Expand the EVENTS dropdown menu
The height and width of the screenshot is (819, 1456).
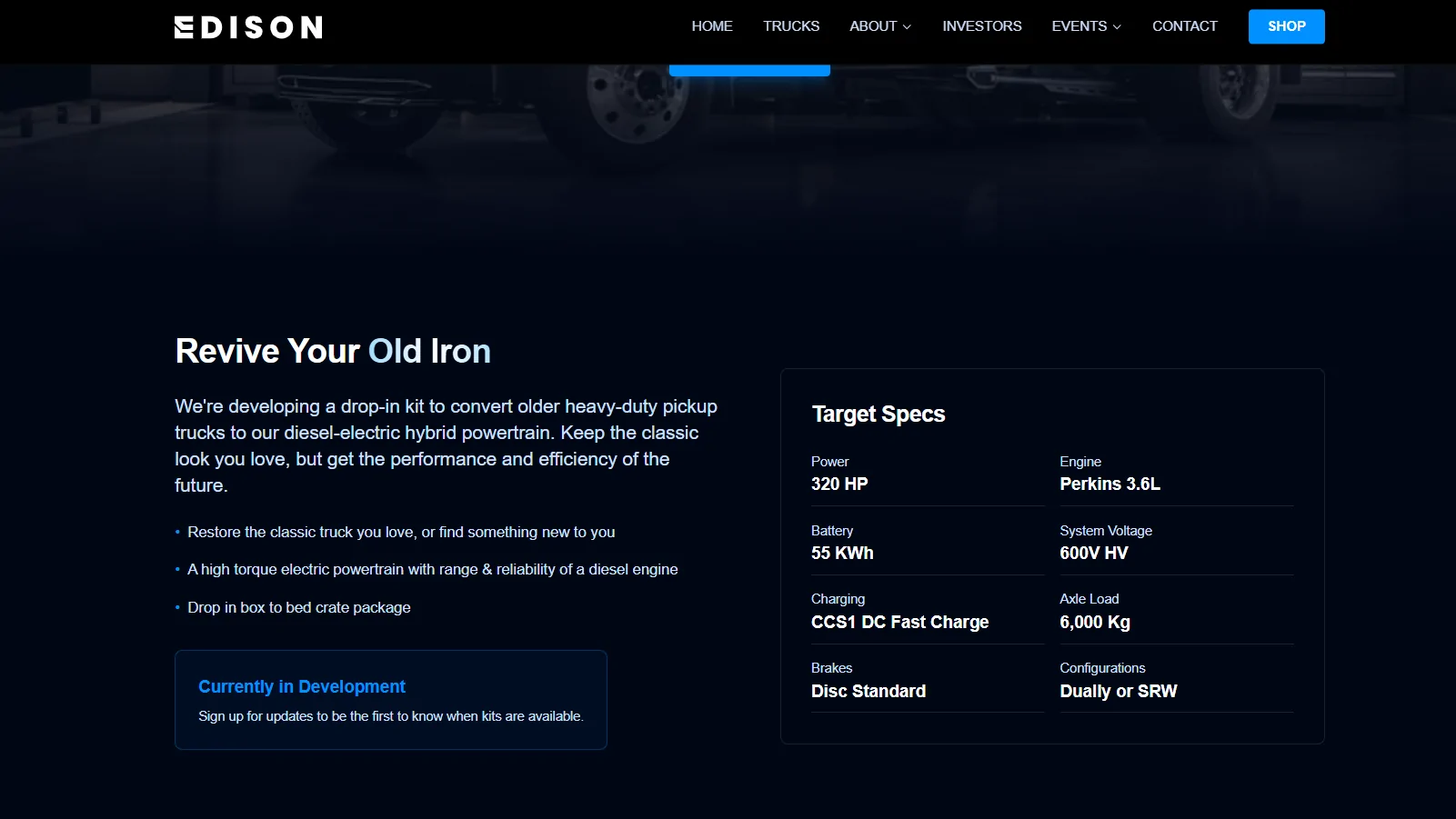tap(1079, 26)
